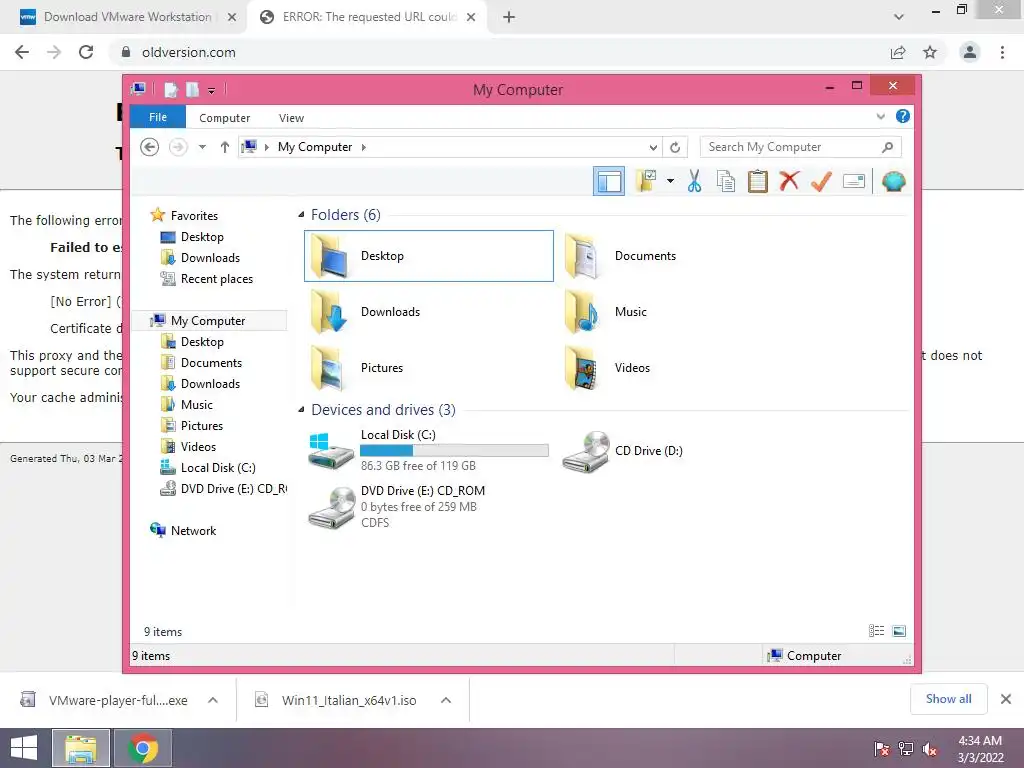Open the Windows Start button

24,748
